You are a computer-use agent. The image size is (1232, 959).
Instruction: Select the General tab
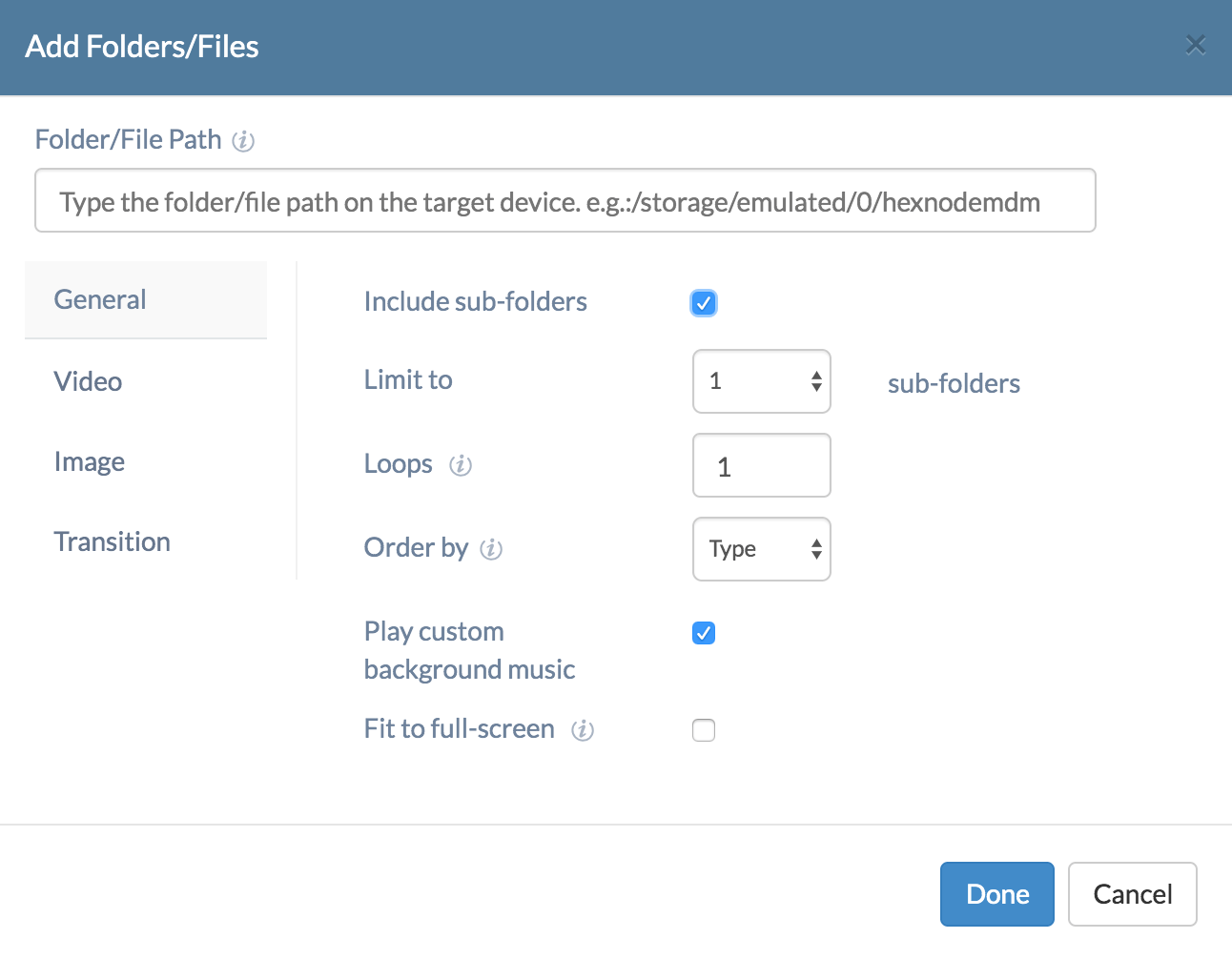click(100, 299)
